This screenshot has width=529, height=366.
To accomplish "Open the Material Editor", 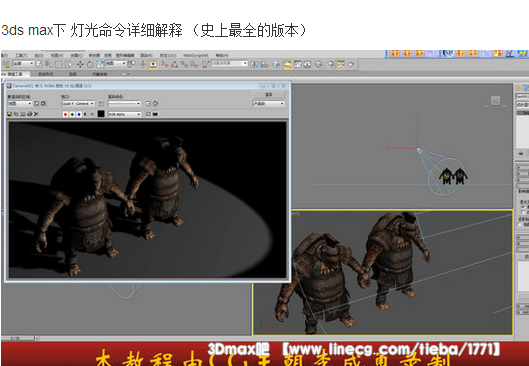I will [319, 64].
